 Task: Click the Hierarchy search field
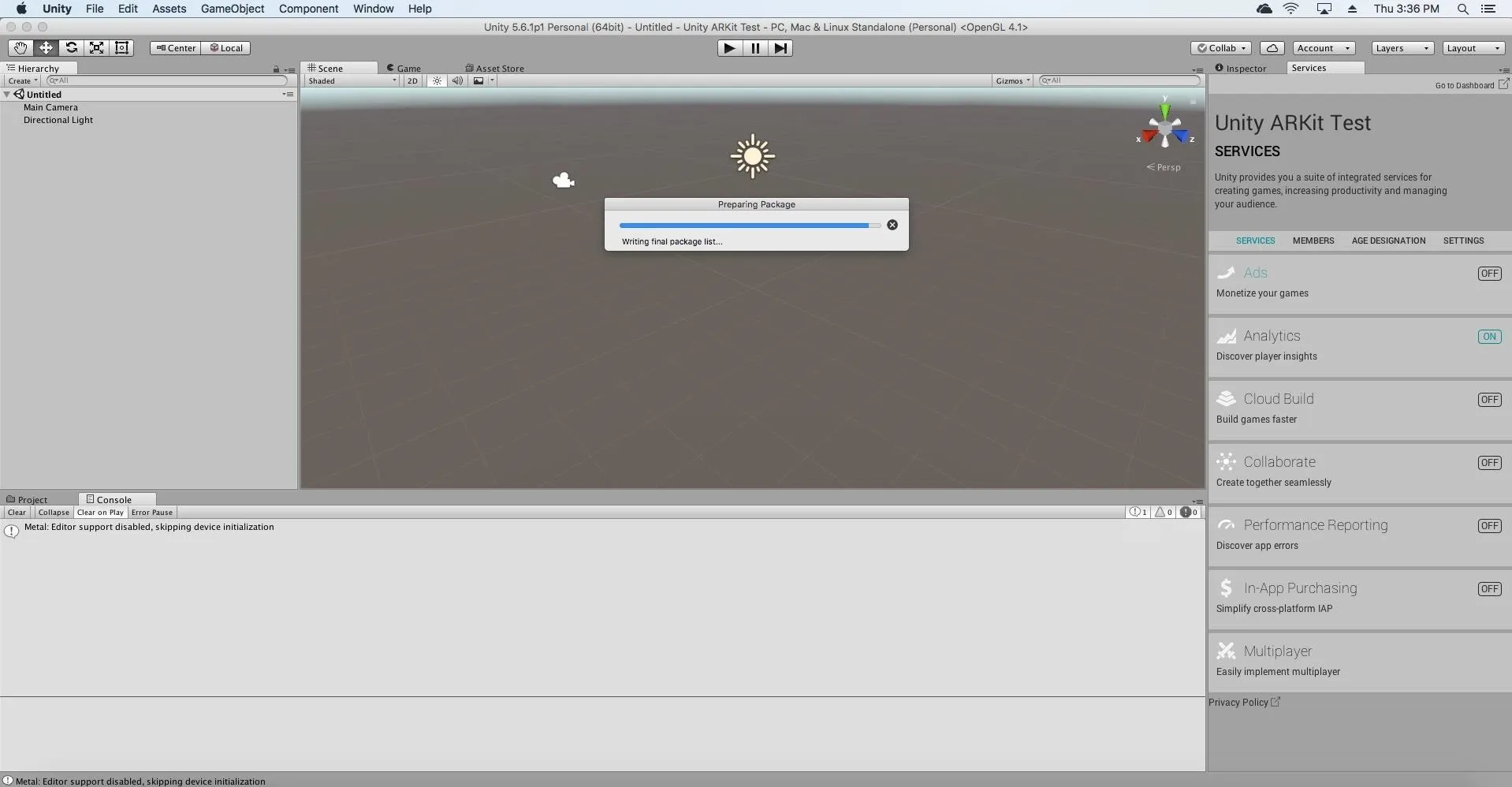click(167, 80)
